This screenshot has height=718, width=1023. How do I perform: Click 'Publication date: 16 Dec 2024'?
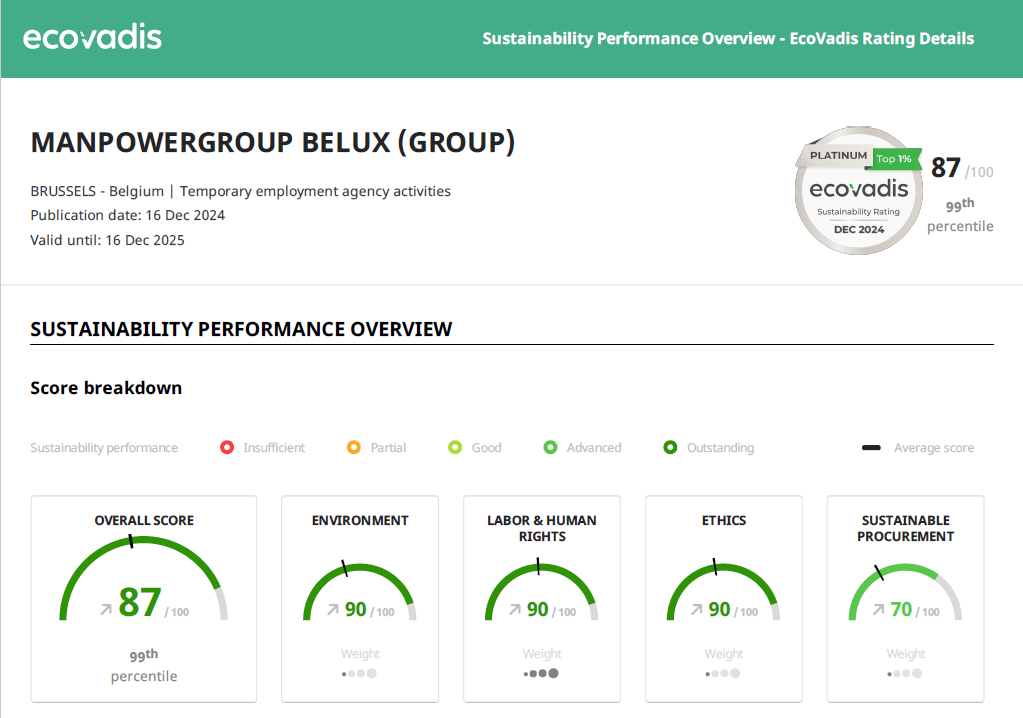tap(127, 215)
